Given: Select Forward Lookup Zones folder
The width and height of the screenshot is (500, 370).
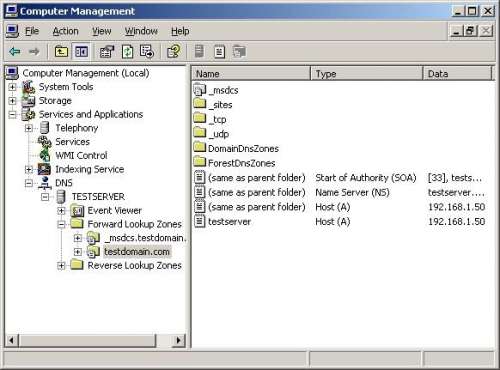Looking at the screenshot, I should click(x=135, y=224).
